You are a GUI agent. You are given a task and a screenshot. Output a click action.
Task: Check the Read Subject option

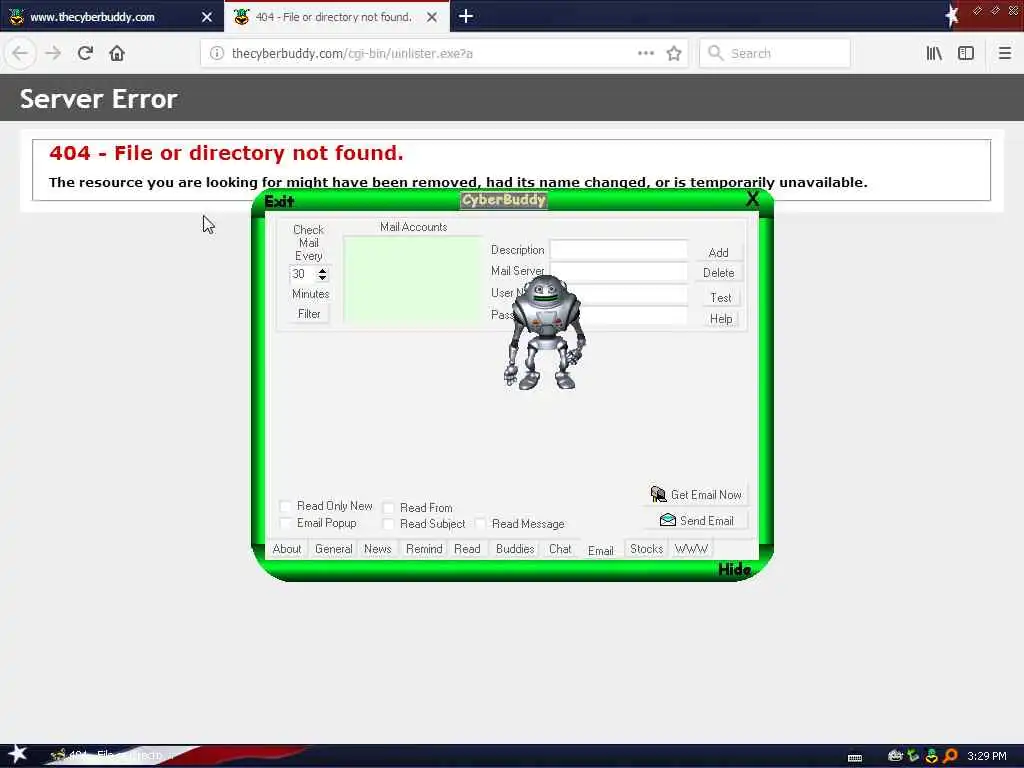pyautogui.click(x=389, y=524)
